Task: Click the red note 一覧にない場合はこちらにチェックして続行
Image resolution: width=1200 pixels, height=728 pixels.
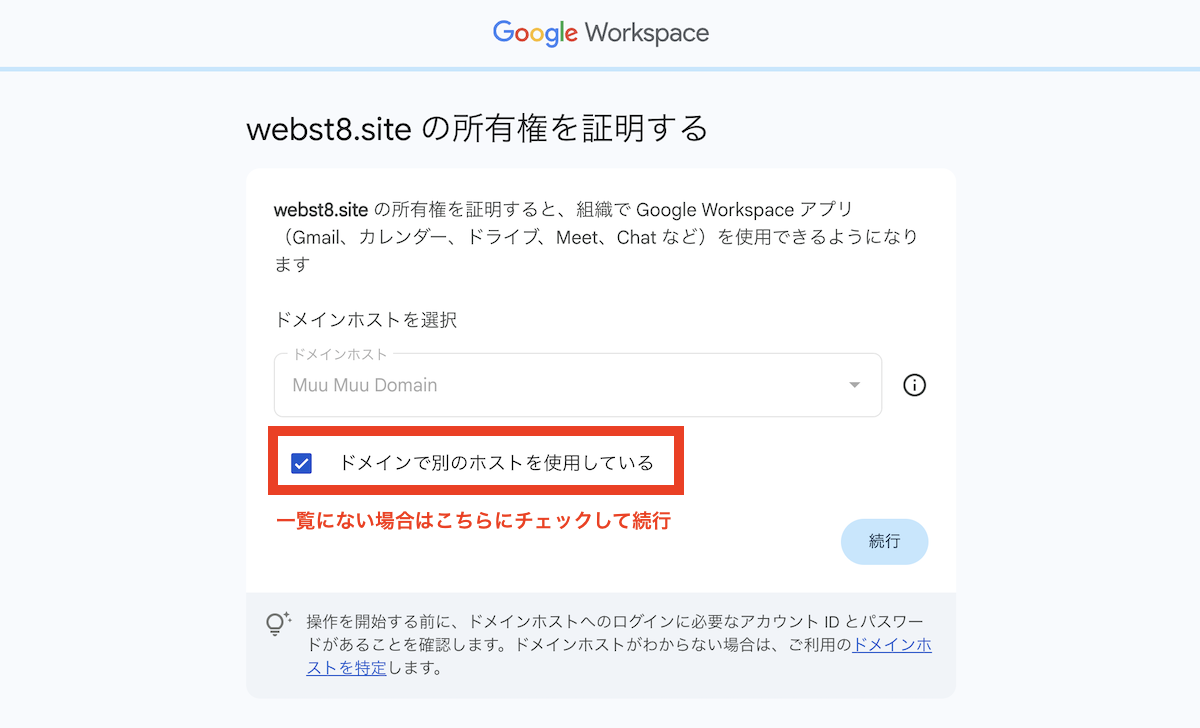Action: pos(473,521)
